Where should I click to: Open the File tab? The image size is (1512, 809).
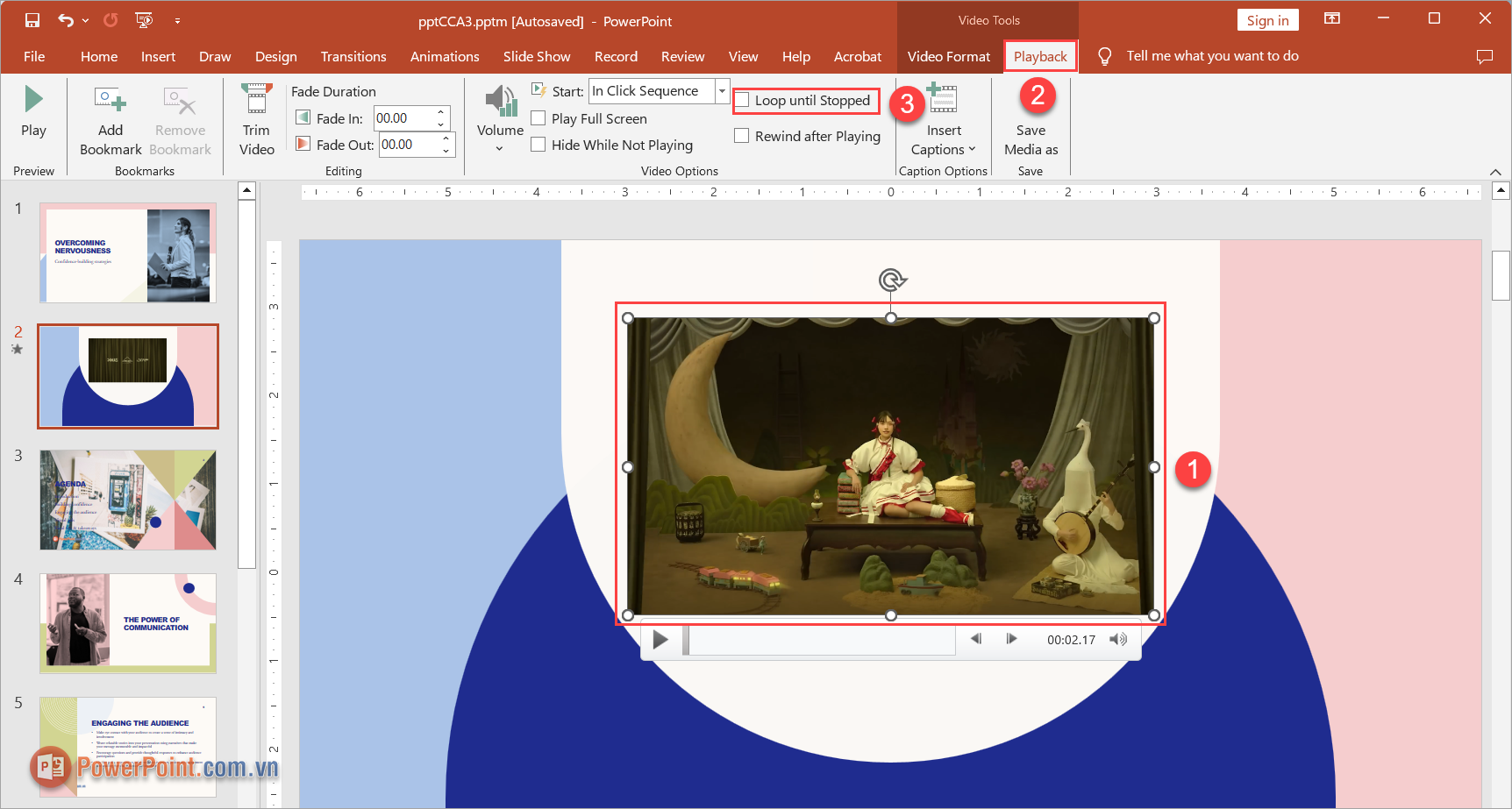click(34, 56)
